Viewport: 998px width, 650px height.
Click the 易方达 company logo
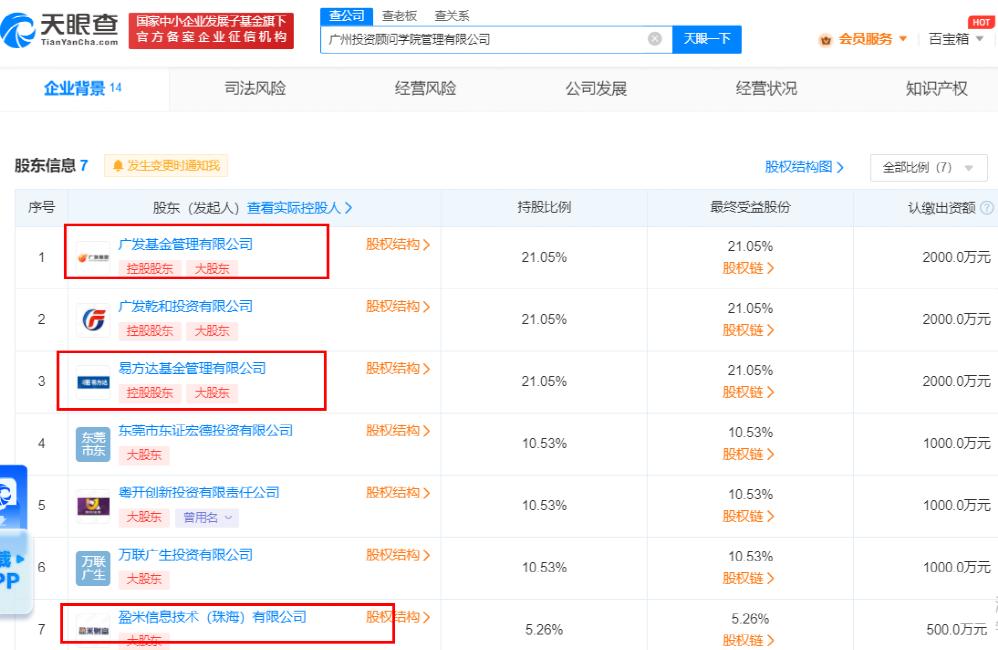pos(93,382)
